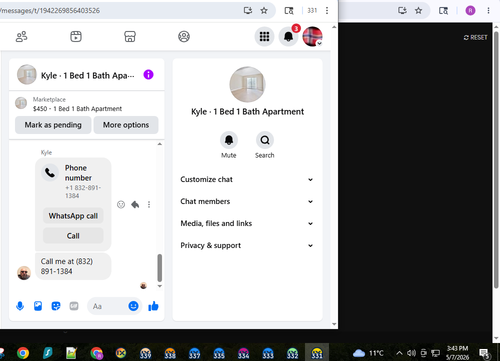
Task: Click the phone handset icon in message card
Action: click(50, 173)
